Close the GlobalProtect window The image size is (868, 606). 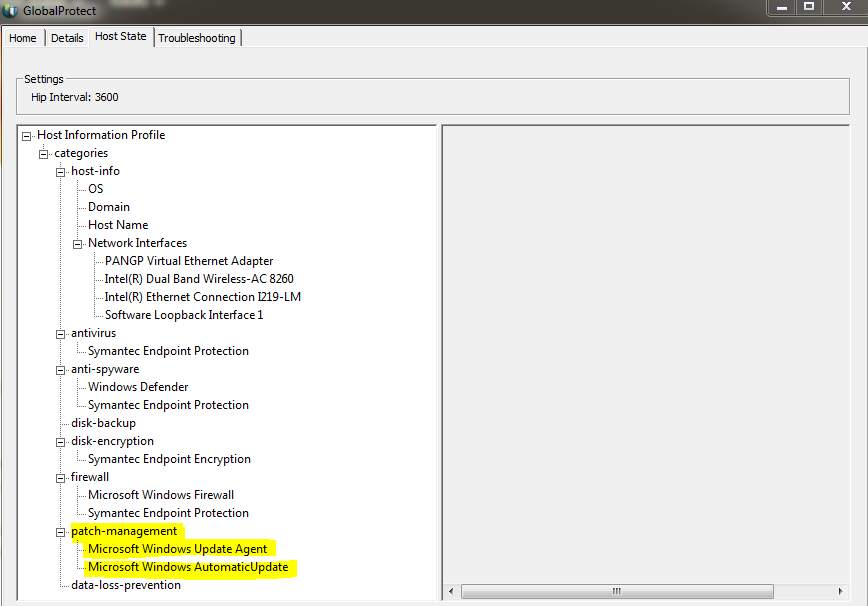pos(845,7)
